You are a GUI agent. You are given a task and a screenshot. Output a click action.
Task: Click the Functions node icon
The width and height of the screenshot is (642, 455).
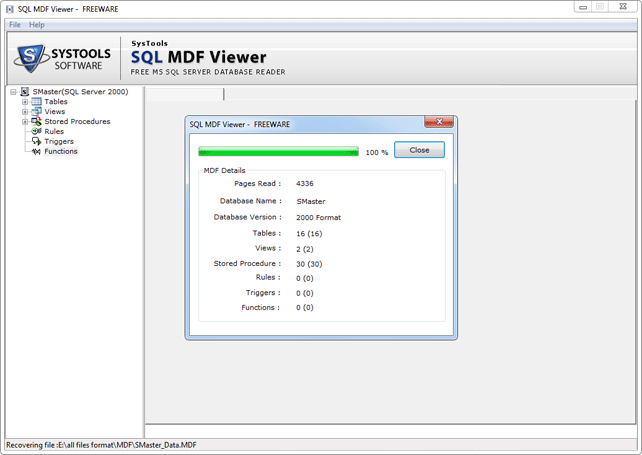36,151
